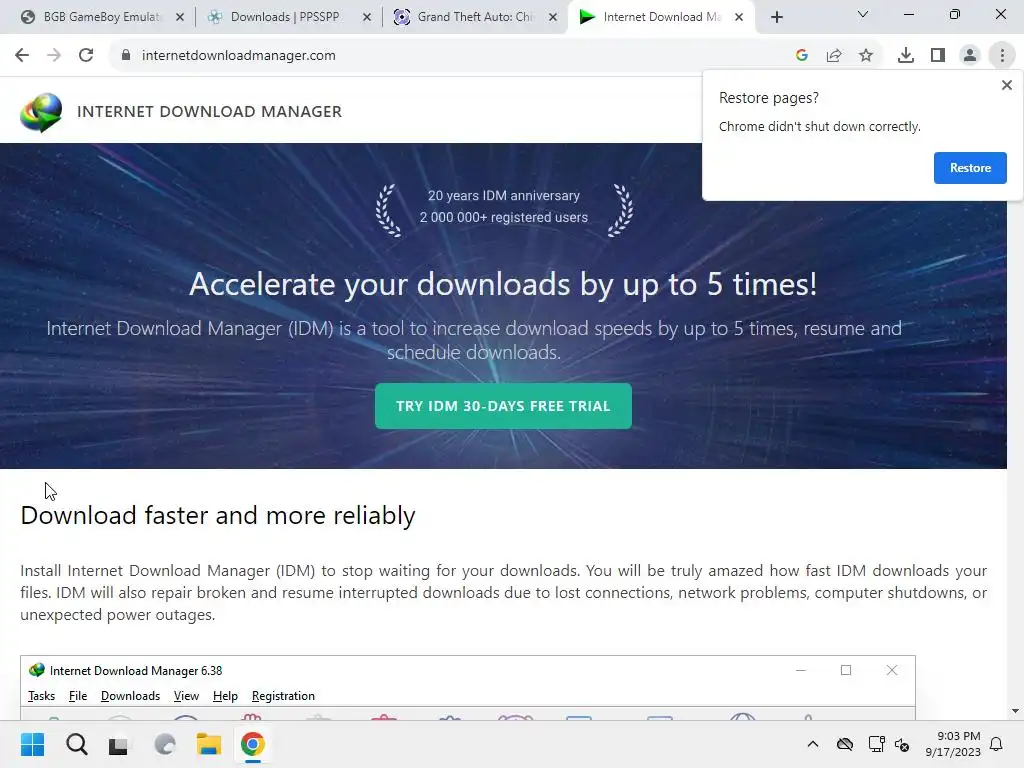1024x768 pixels.
Task: Open Task View on taskbar
Action: (118, 744)
